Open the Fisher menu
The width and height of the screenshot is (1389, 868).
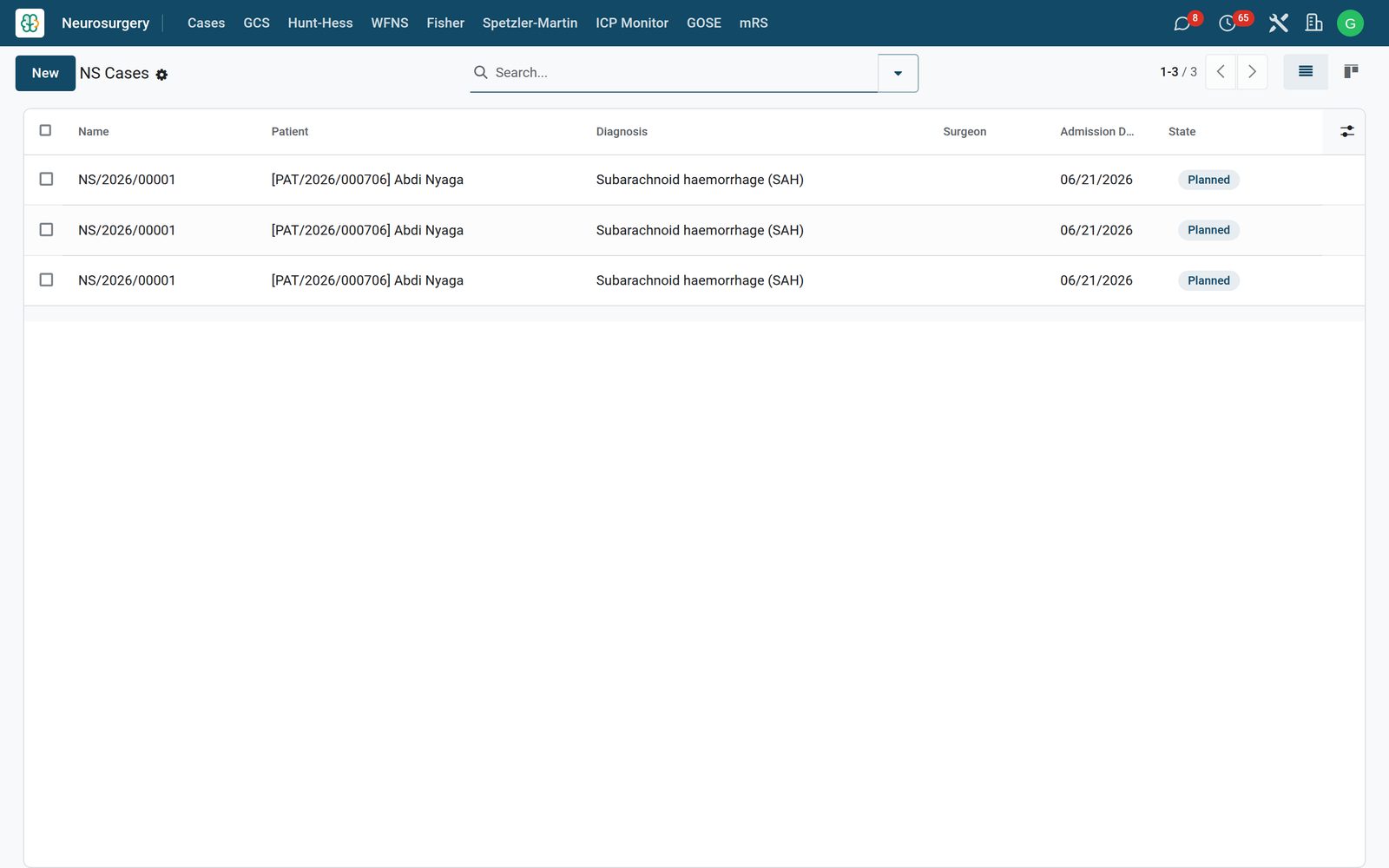pyautogui.click(x=445, y=23)
